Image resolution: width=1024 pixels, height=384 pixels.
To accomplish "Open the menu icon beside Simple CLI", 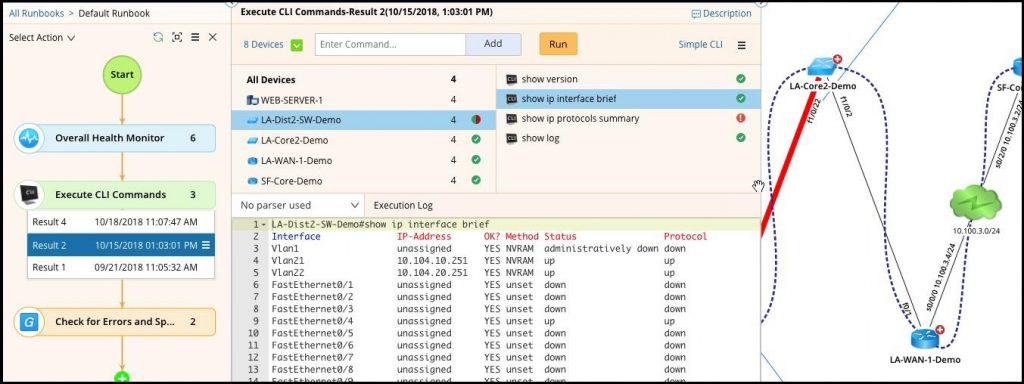I will coord(741,45).
